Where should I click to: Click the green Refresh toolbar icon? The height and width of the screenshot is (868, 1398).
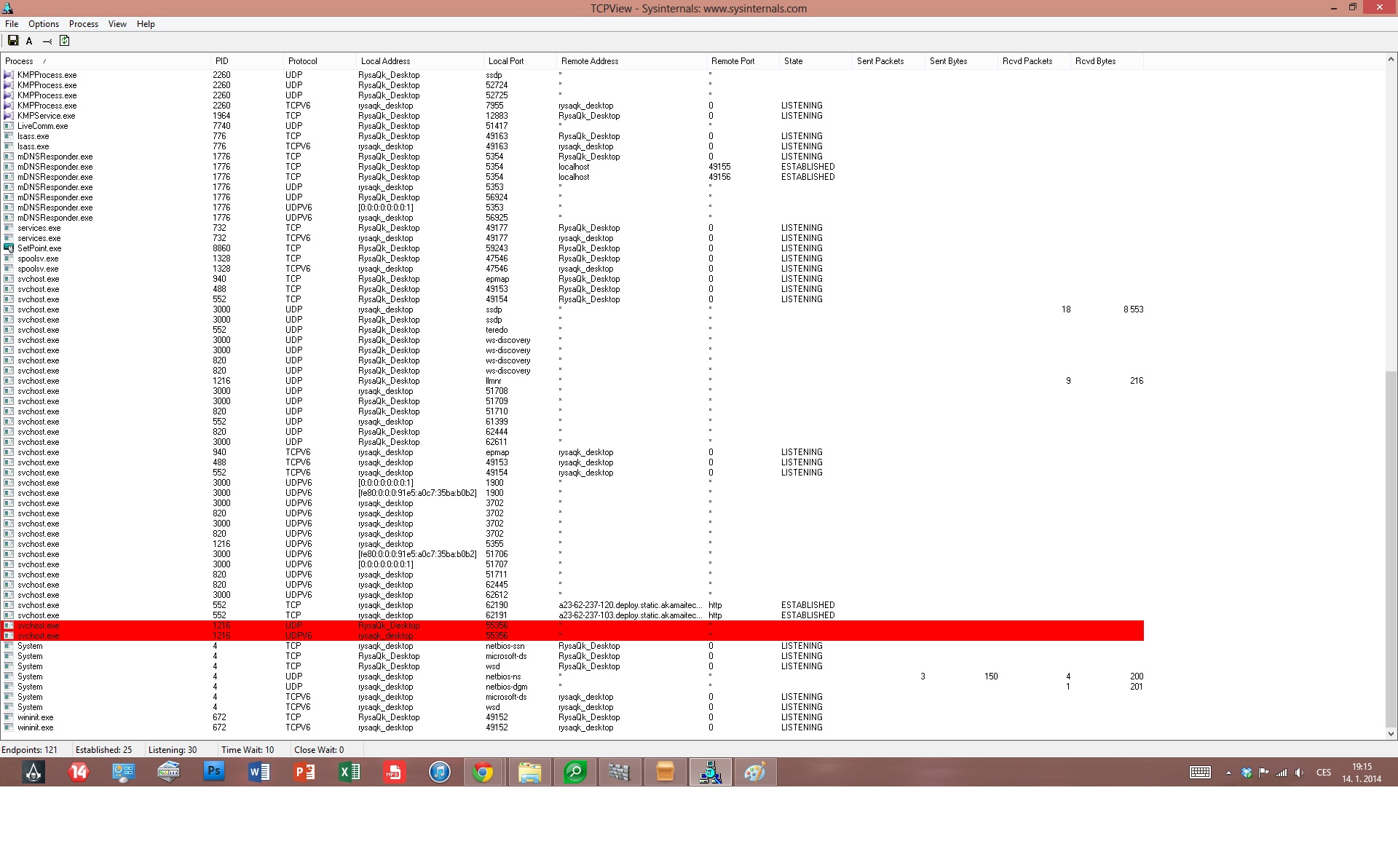[x=64, y=41]
